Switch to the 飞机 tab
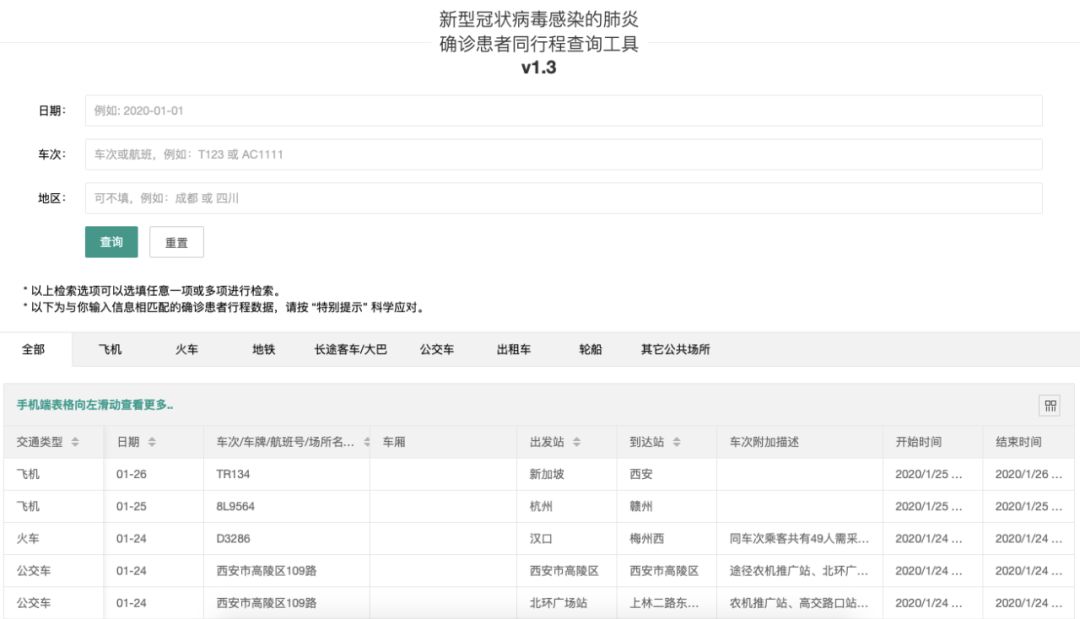Image resolution: width=1080 pixels, height=619 pixels. (x=109, y=350)
